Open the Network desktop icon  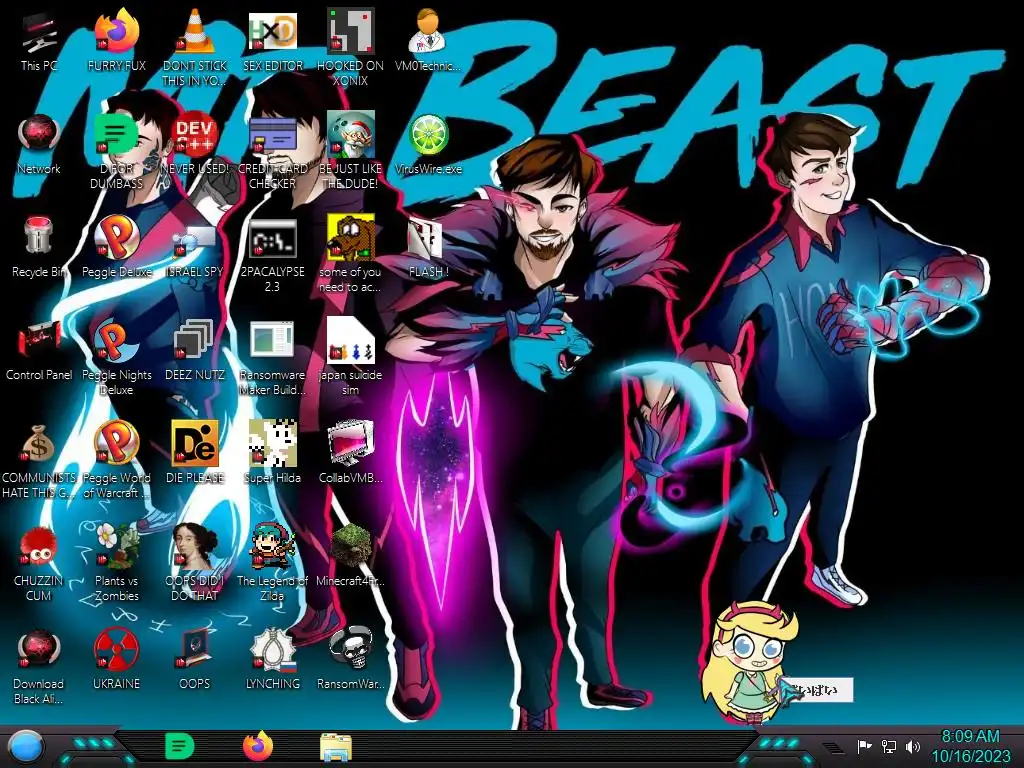pos(39,144)
